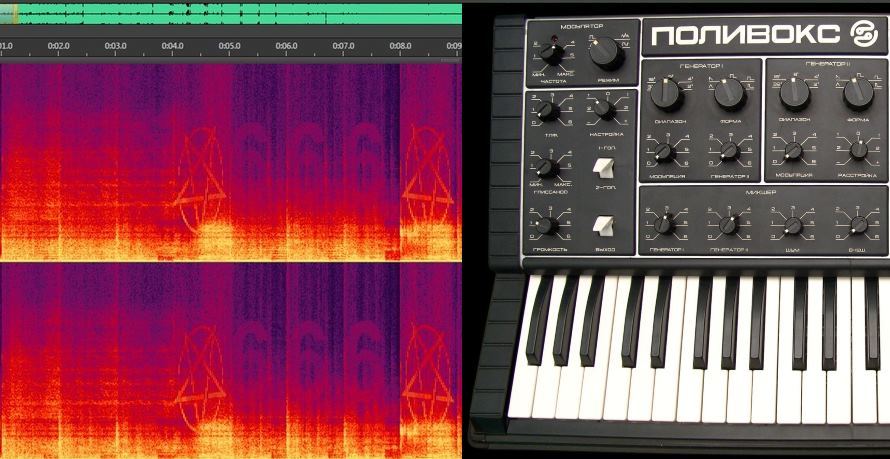
Task: Click Генератор I Диапазон range knob
Action: click(667, 94)
